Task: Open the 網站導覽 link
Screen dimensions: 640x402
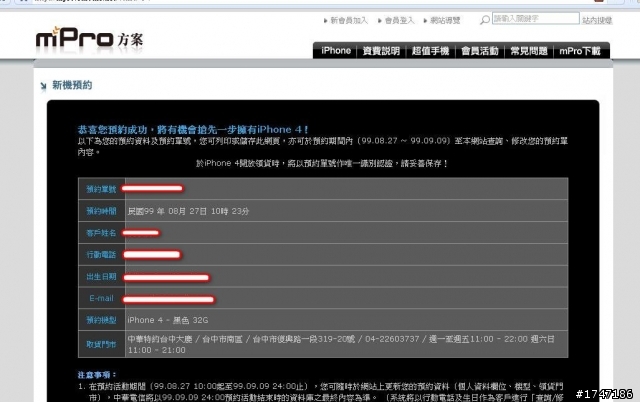Action: click(x=445, y=20)
